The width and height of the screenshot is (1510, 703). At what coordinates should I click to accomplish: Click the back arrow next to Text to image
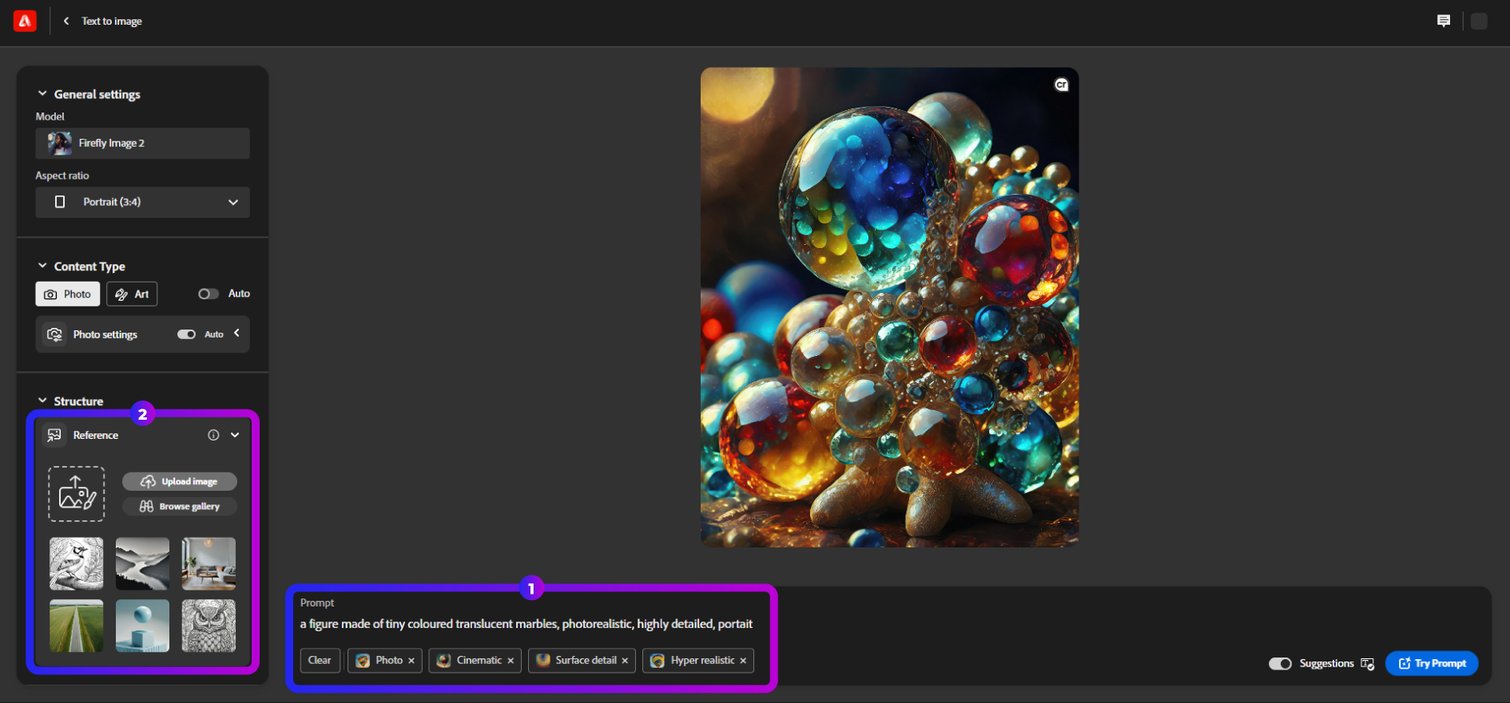click(x=66, y=20)
